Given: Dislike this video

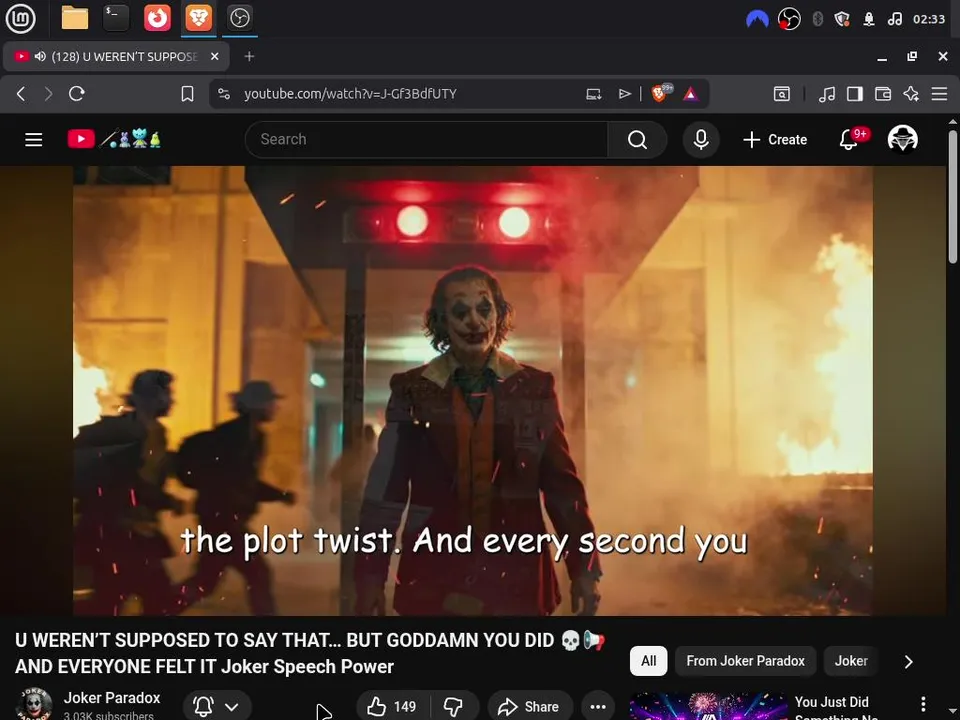Looking at the screenshot, I should coord(454,707).
